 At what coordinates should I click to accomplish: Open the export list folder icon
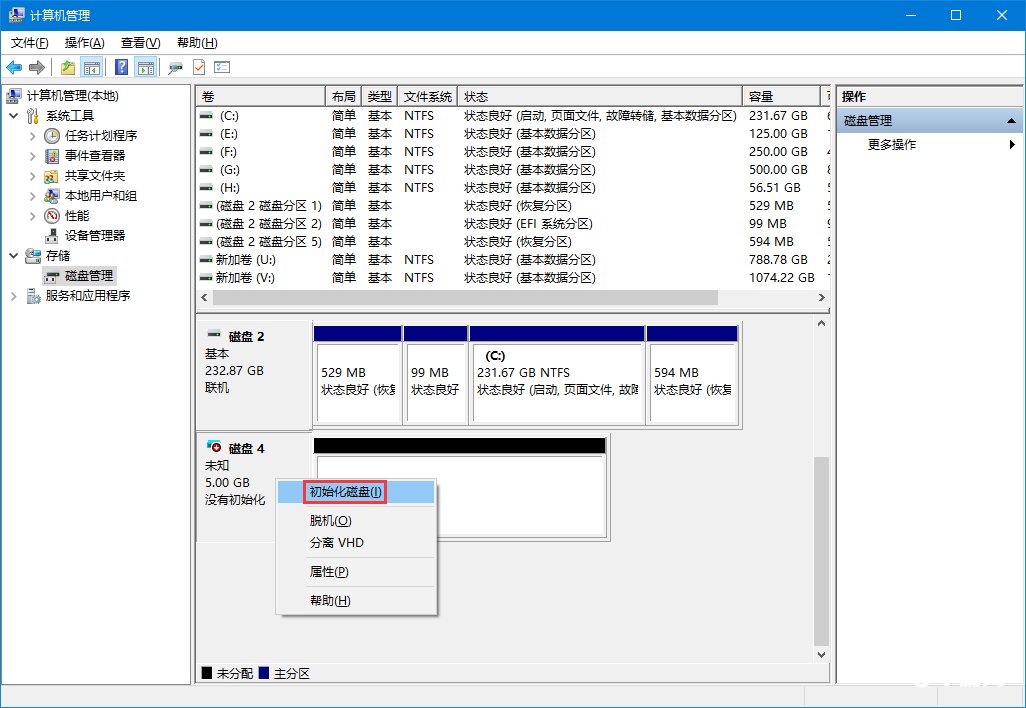(x=67, y=67)
